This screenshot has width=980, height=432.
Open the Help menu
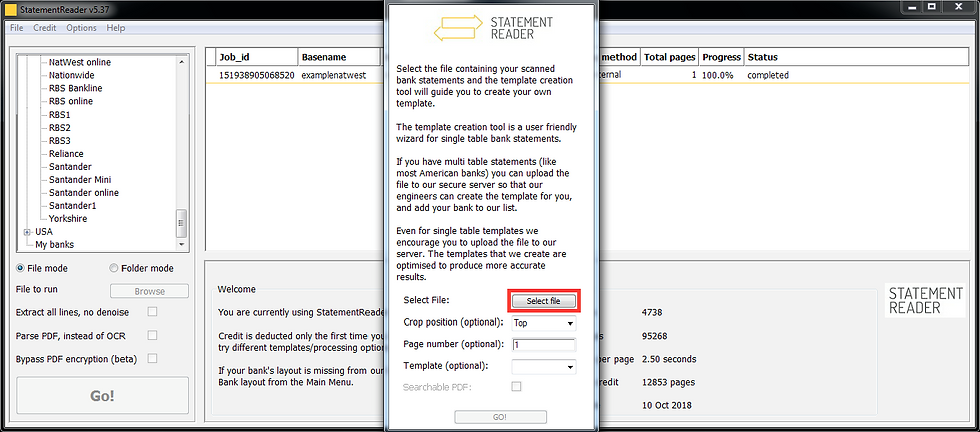click(x=116, y=28)
